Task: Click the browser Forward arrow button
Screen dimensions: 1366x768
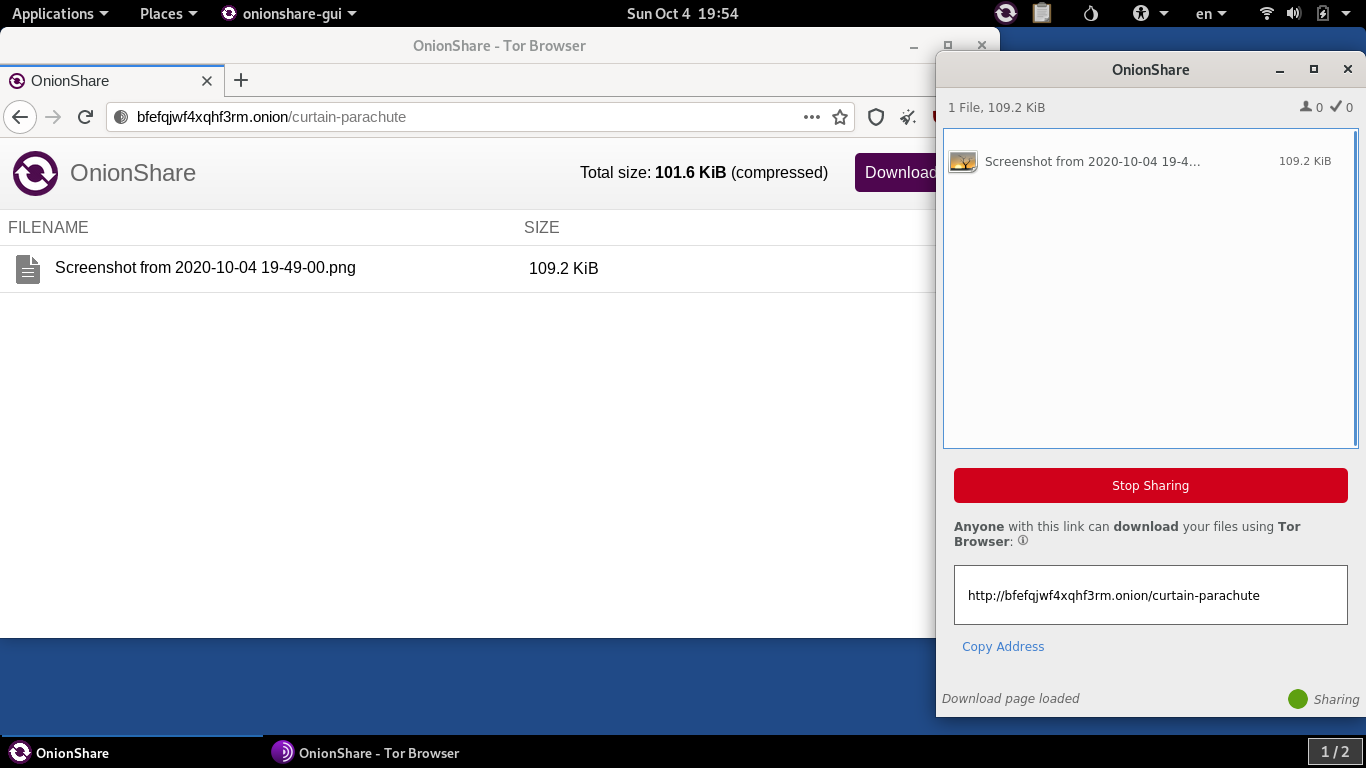Action: (x=53, y=117)
